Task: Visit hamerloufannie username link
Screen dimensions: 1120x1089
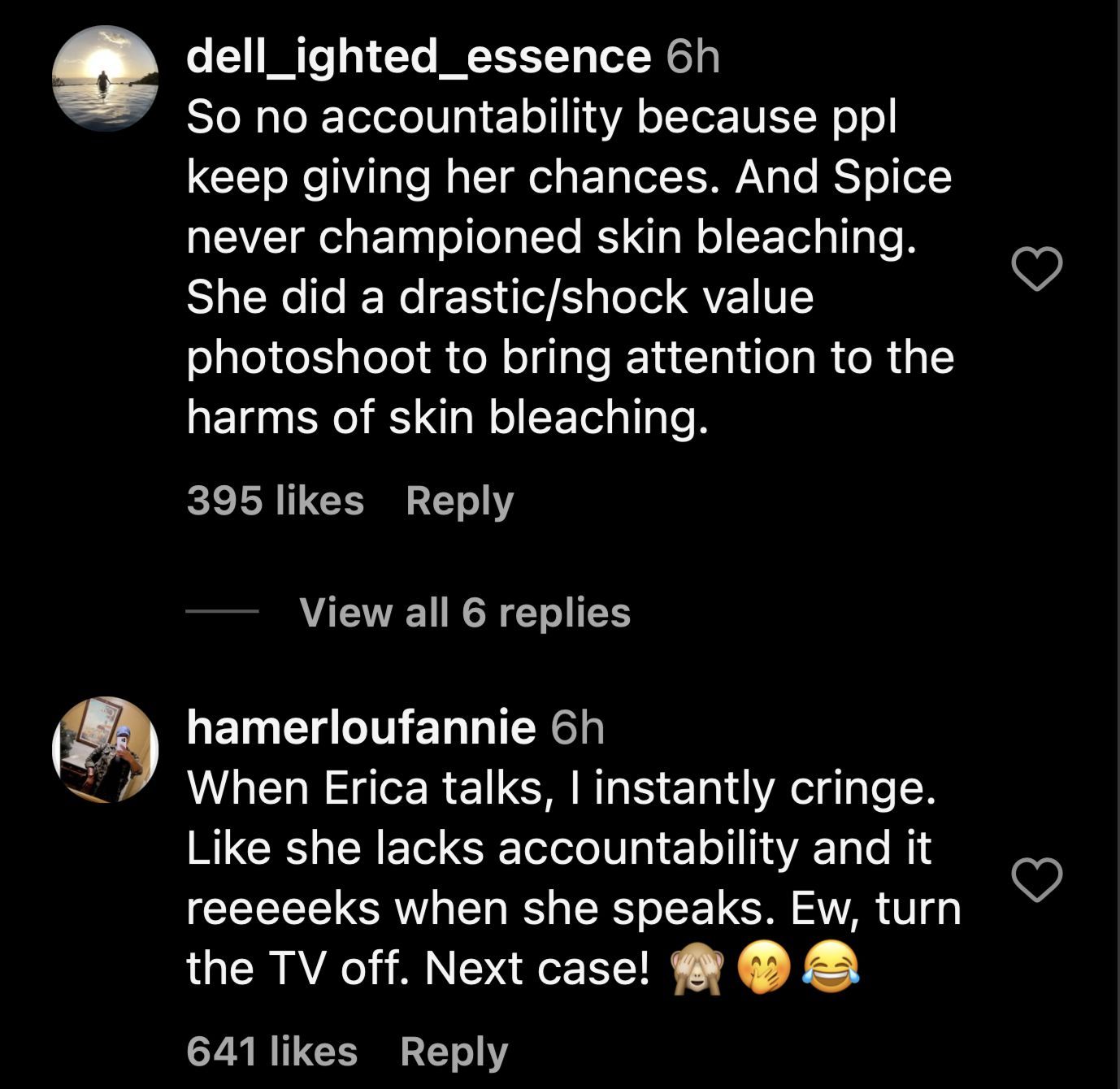Action: pyautogui.click(x=361, y=727)
